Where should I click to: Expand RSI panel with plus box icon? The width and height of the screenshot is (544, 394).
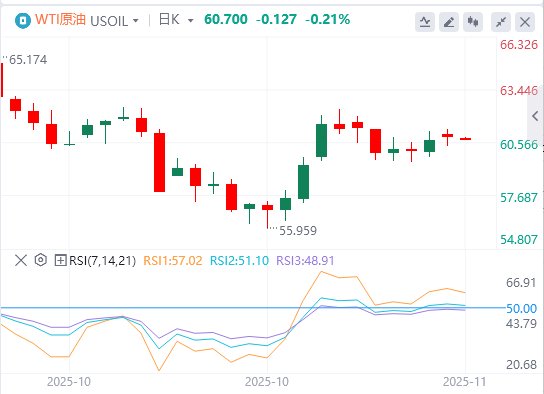60,260
